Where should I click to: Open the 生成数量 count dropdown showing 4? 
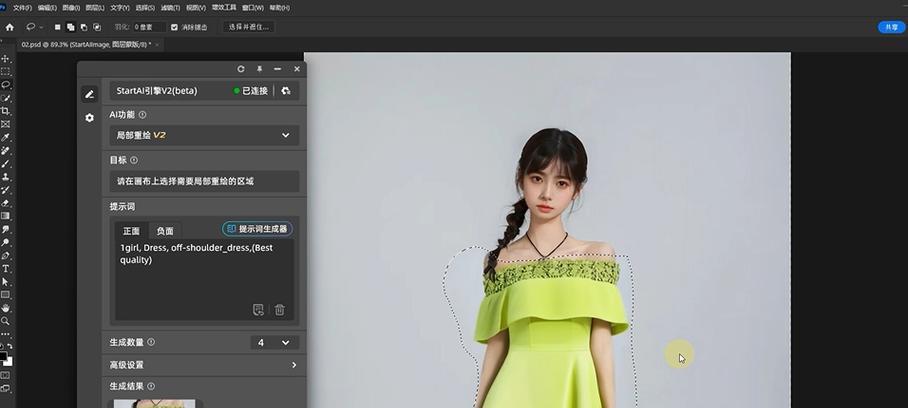(274, 343)
